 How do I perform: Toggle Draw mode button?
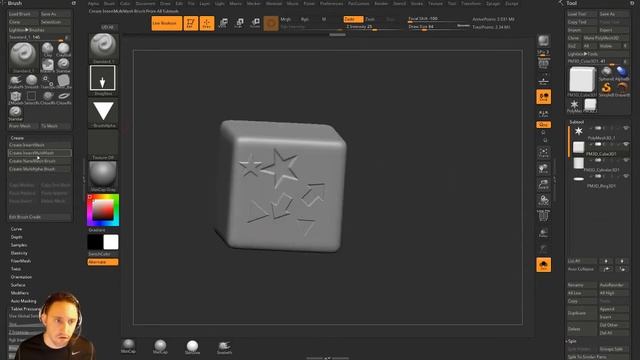point(207,23)
